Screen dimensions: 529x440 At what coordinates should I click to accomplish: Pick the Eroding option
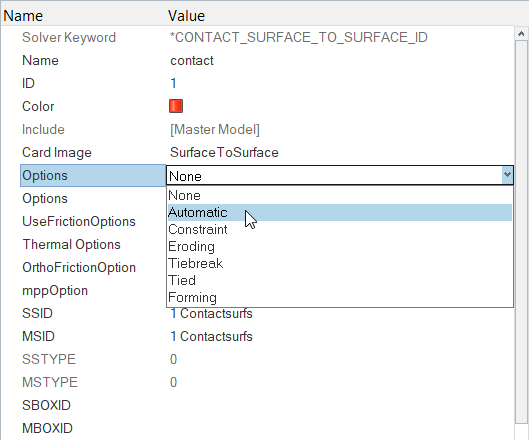(x=340, y=246)
